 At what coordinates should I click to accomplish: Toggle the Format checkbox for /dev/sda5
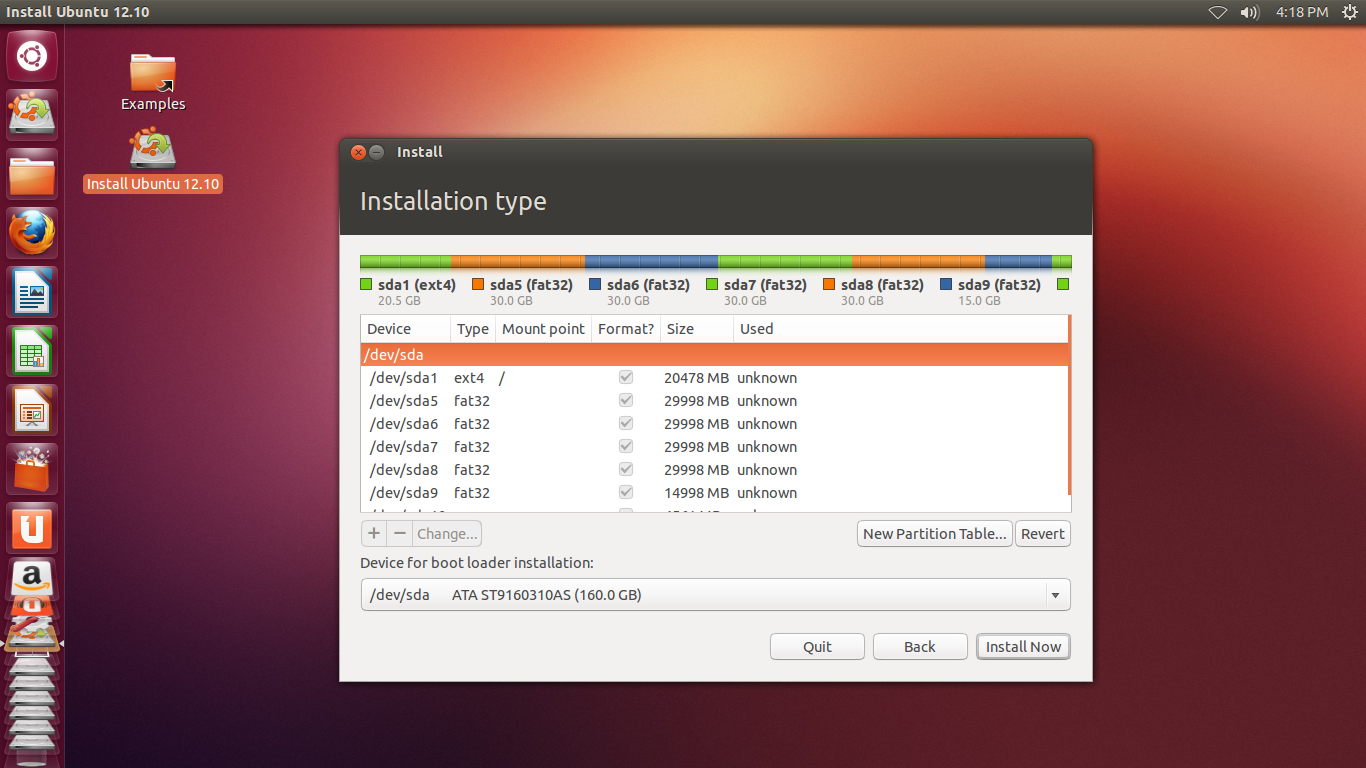click(x=626, y=401)
